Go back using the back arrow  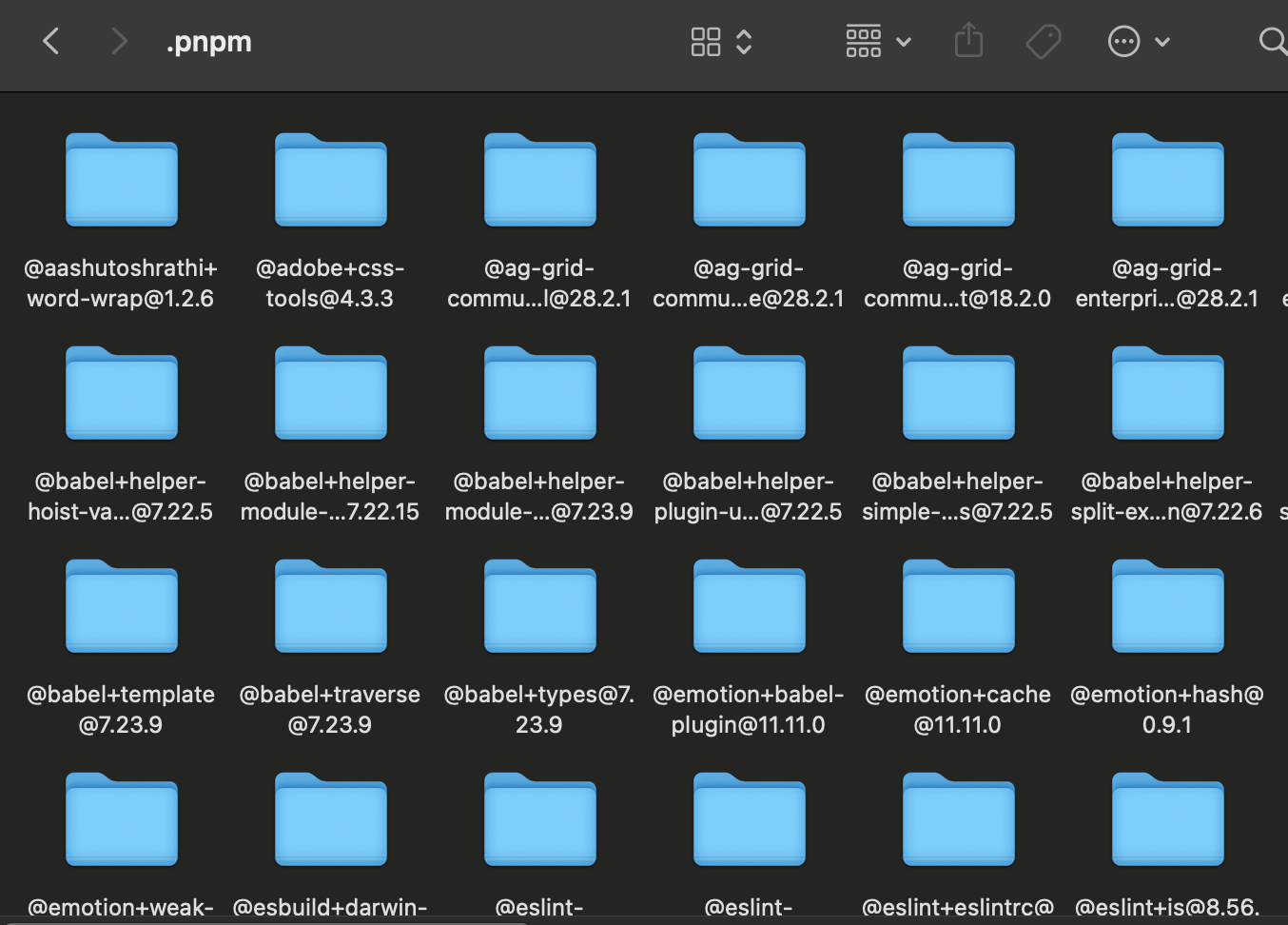click(x=51, y=41)
